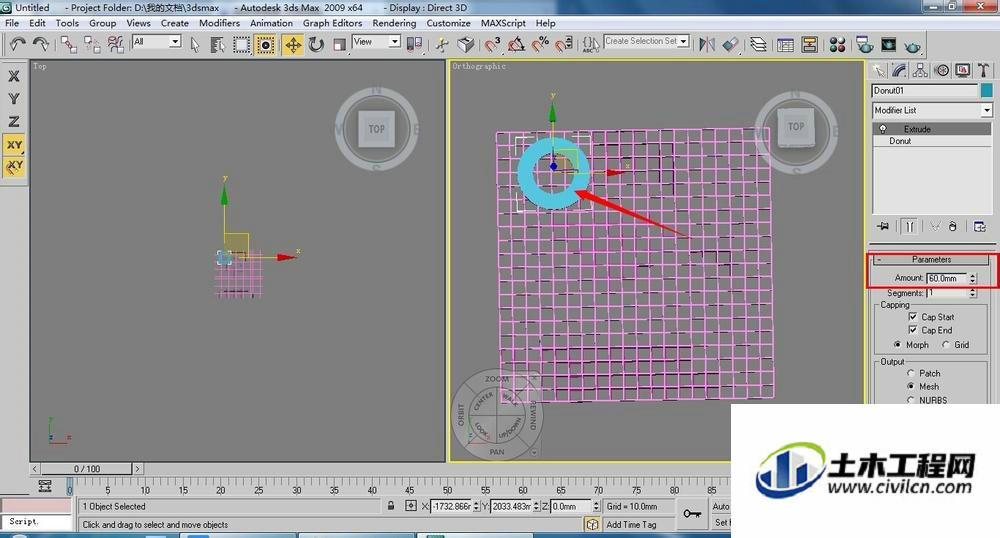Restrict to Y axis constraint button
This screenshot has width=1000, height=538.
[14, 99]
